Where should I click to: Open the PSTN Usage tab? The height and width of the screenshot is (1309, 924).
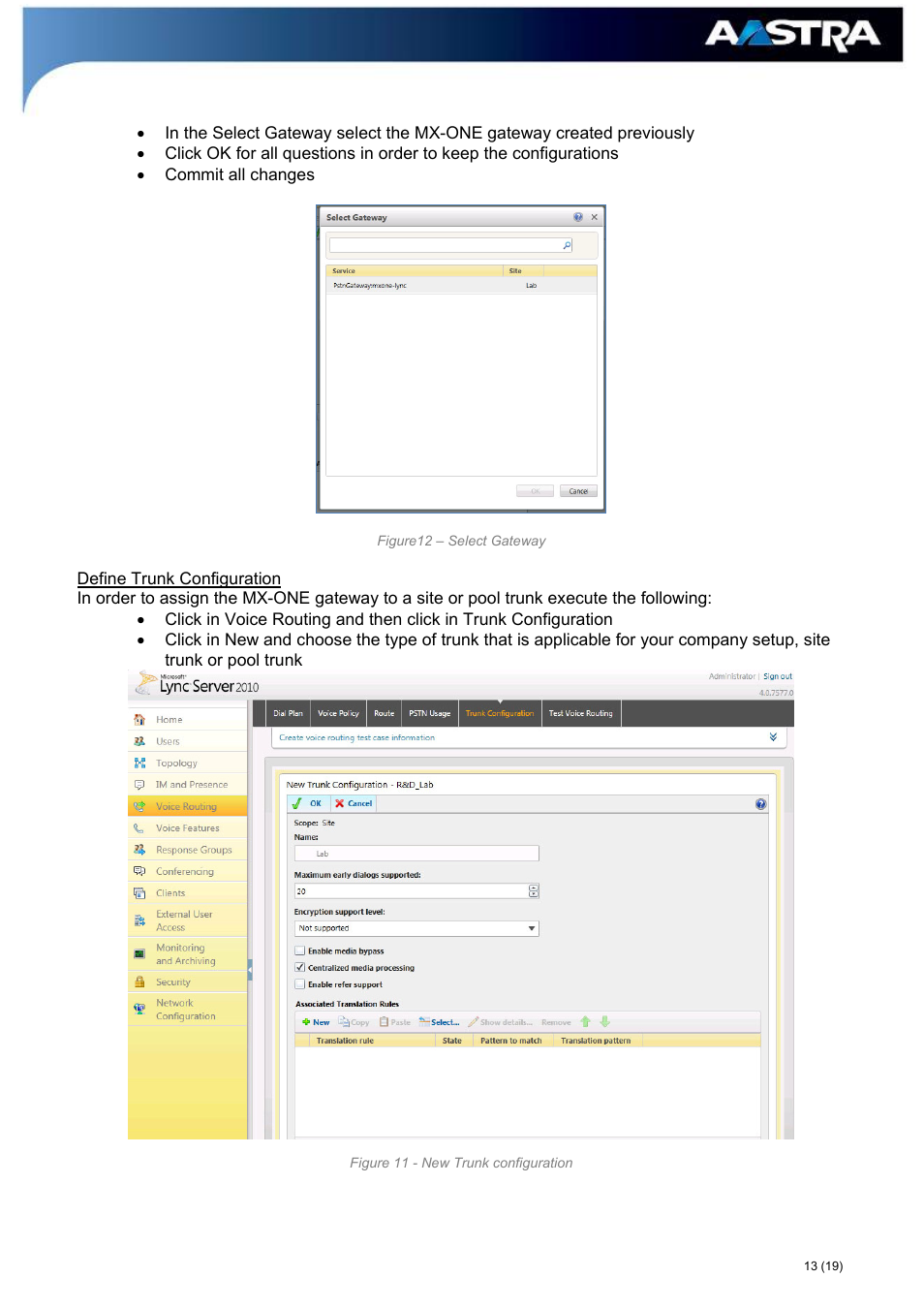(430, 713)
